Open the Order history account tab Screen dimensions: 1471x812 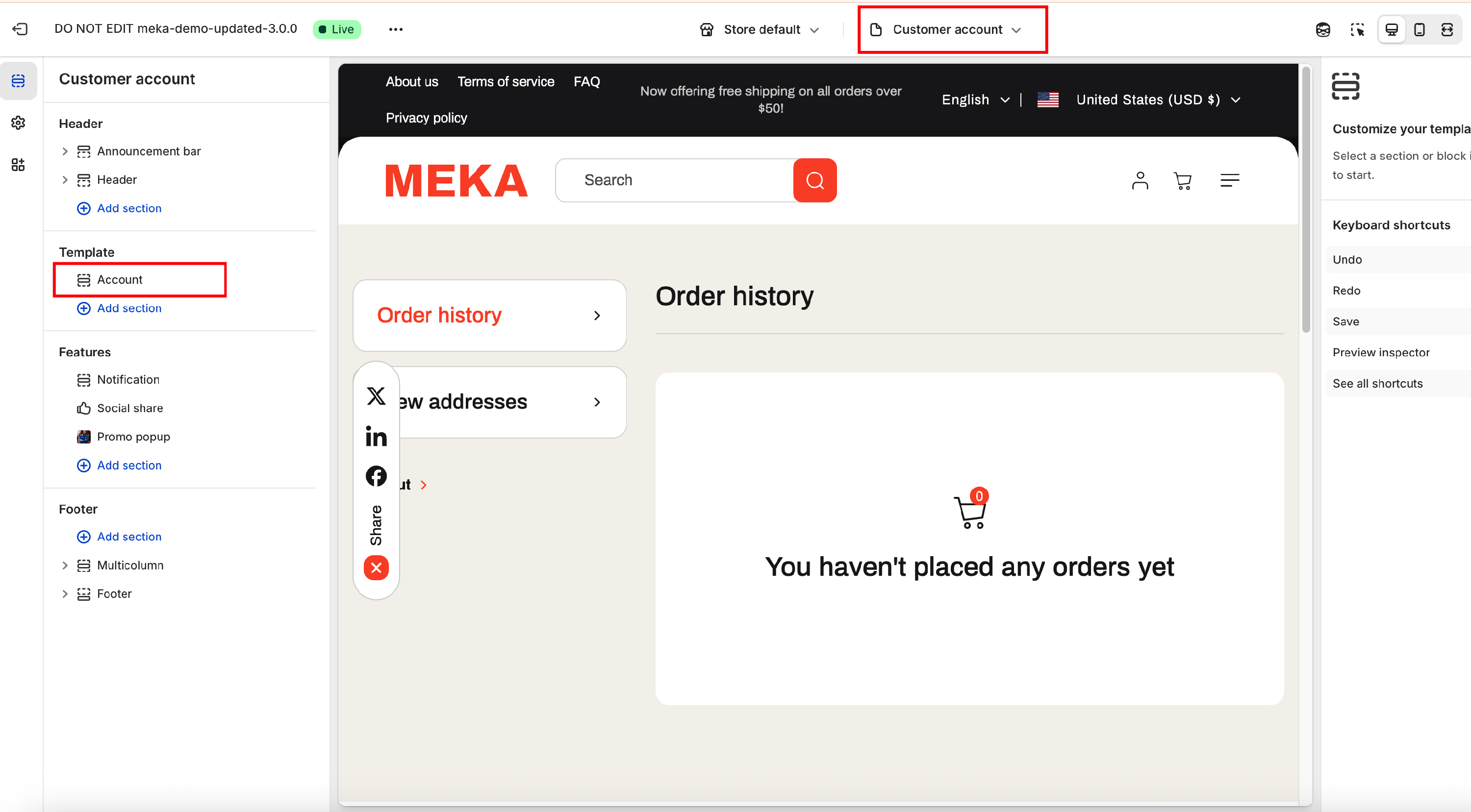pos(489,316)
